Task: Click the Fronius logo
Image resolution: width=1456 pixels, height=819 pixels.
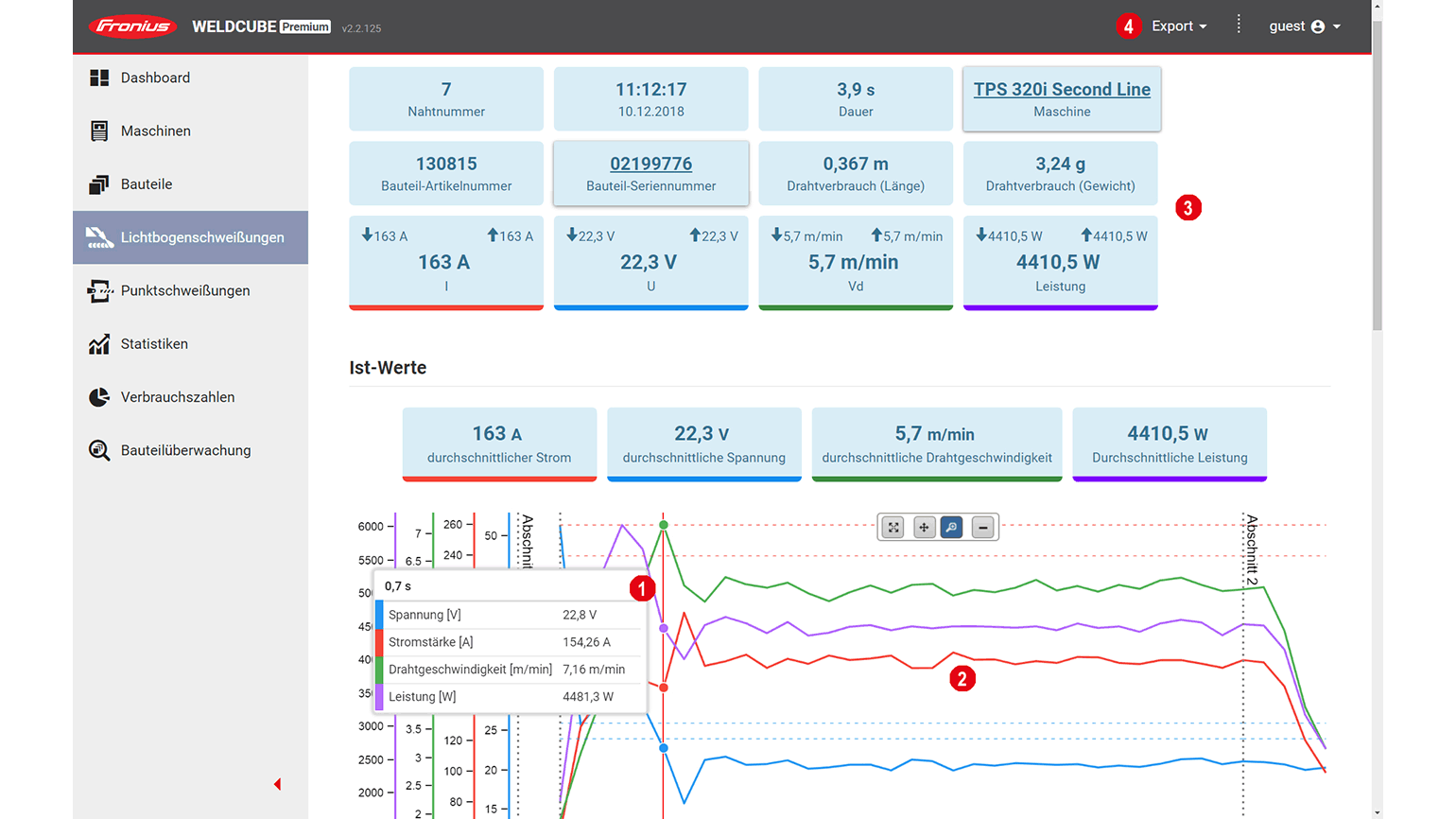Action: [133, 26]
